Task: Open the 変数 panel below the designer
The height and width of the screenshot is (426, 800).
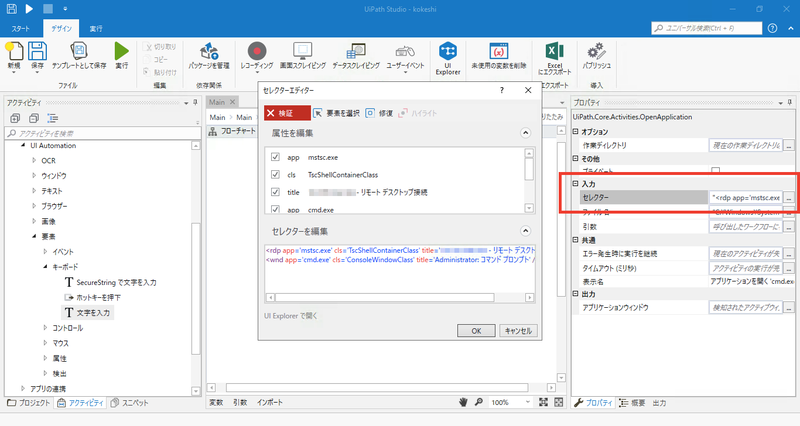Action: tap(216, 403)
